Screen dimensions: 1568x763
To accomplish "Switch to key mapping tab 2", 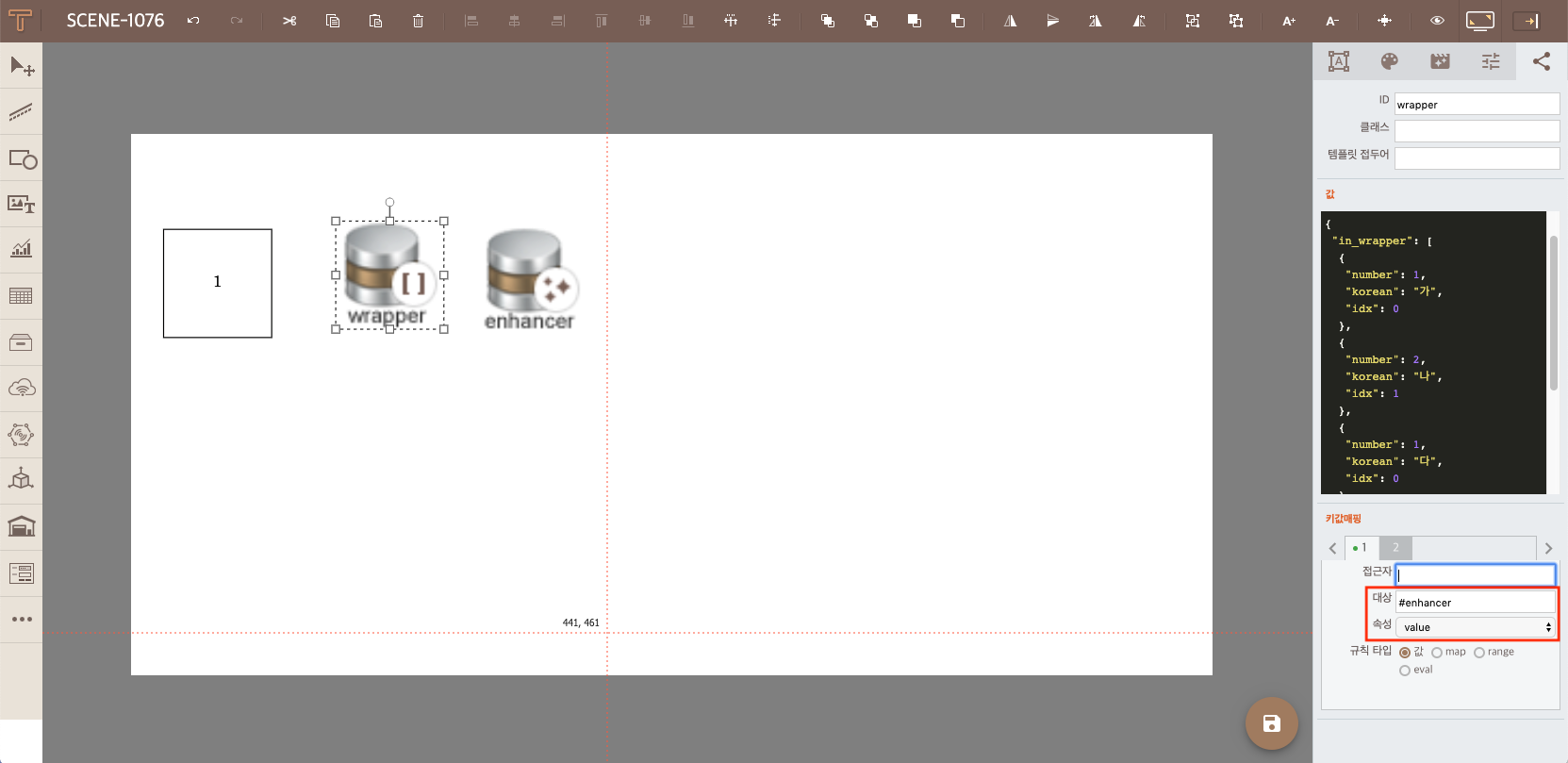I will click(x=1395, y=548).
